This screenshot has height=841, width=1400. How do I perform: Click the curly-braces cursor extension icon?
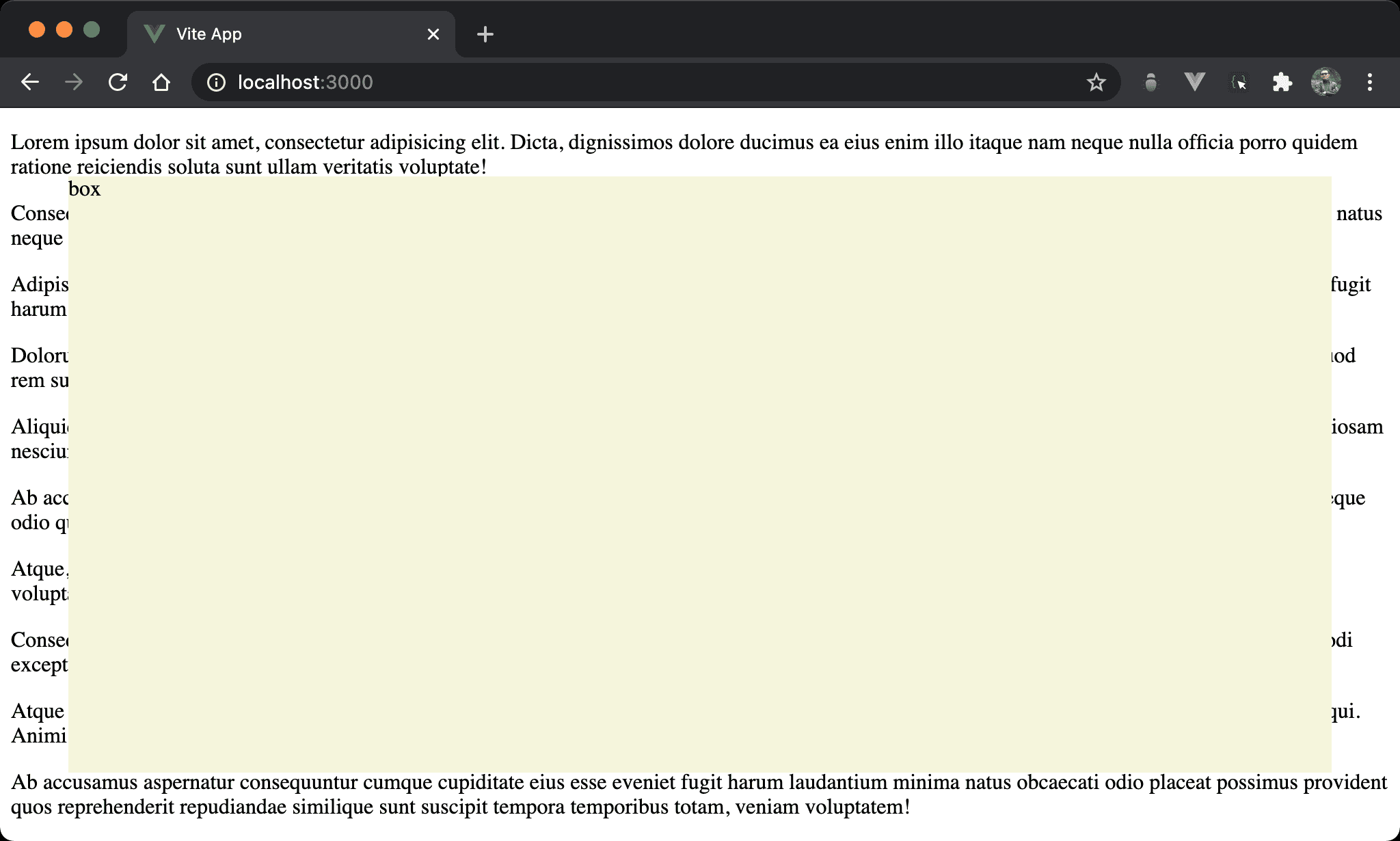1239,83
